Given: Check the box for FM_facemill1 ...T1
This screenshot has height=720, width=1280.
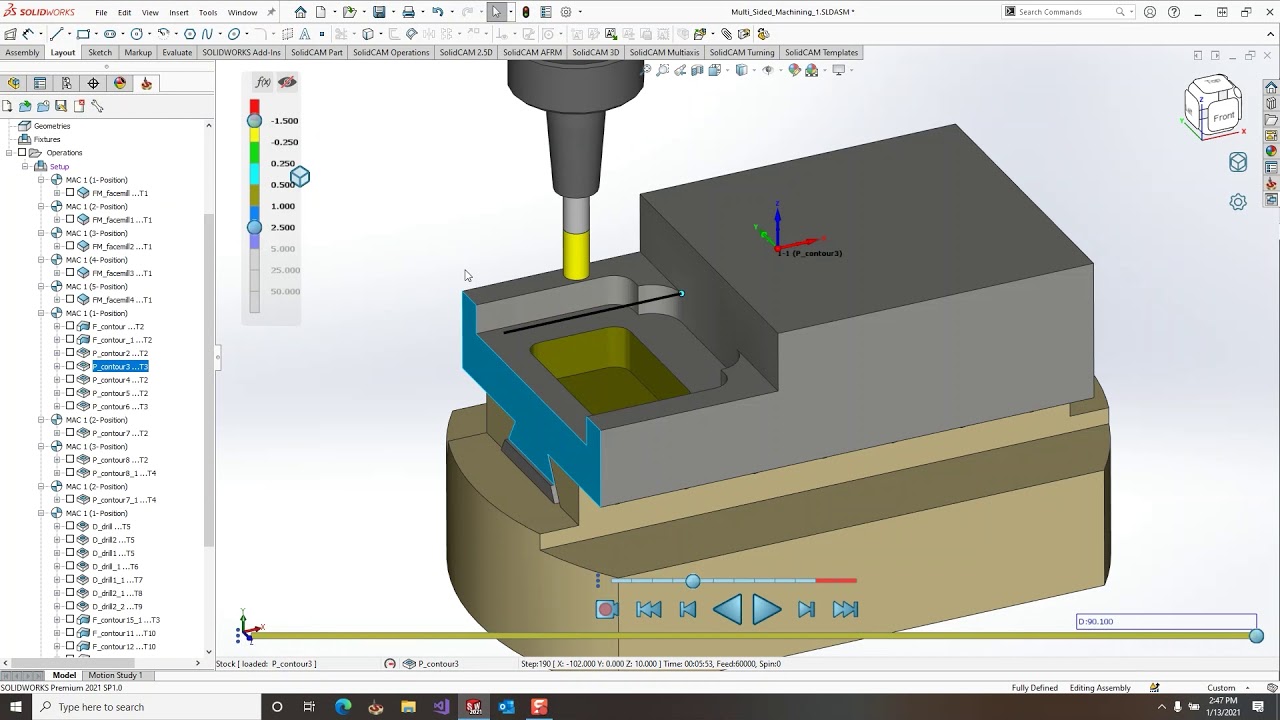Looking at the screenshot, I should (x=70, y=219).
